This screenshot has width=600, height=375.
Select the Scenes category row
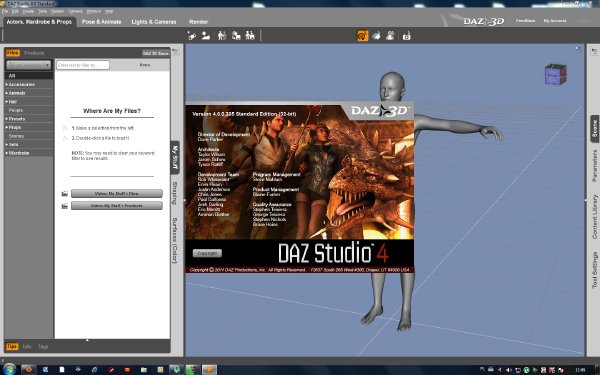tap(29, 136)
